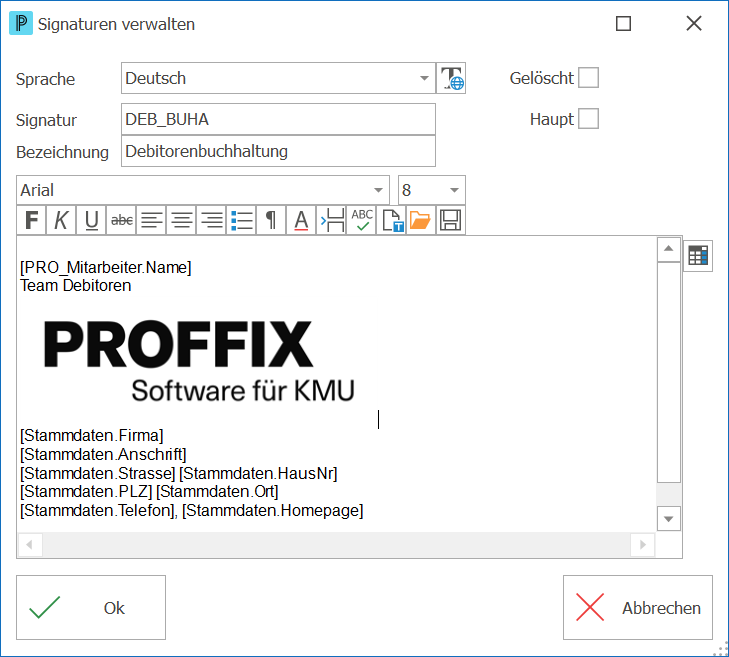The width and height of the screenshot is (729, 657).
Task: Underline the selected text
Action: 91,220
